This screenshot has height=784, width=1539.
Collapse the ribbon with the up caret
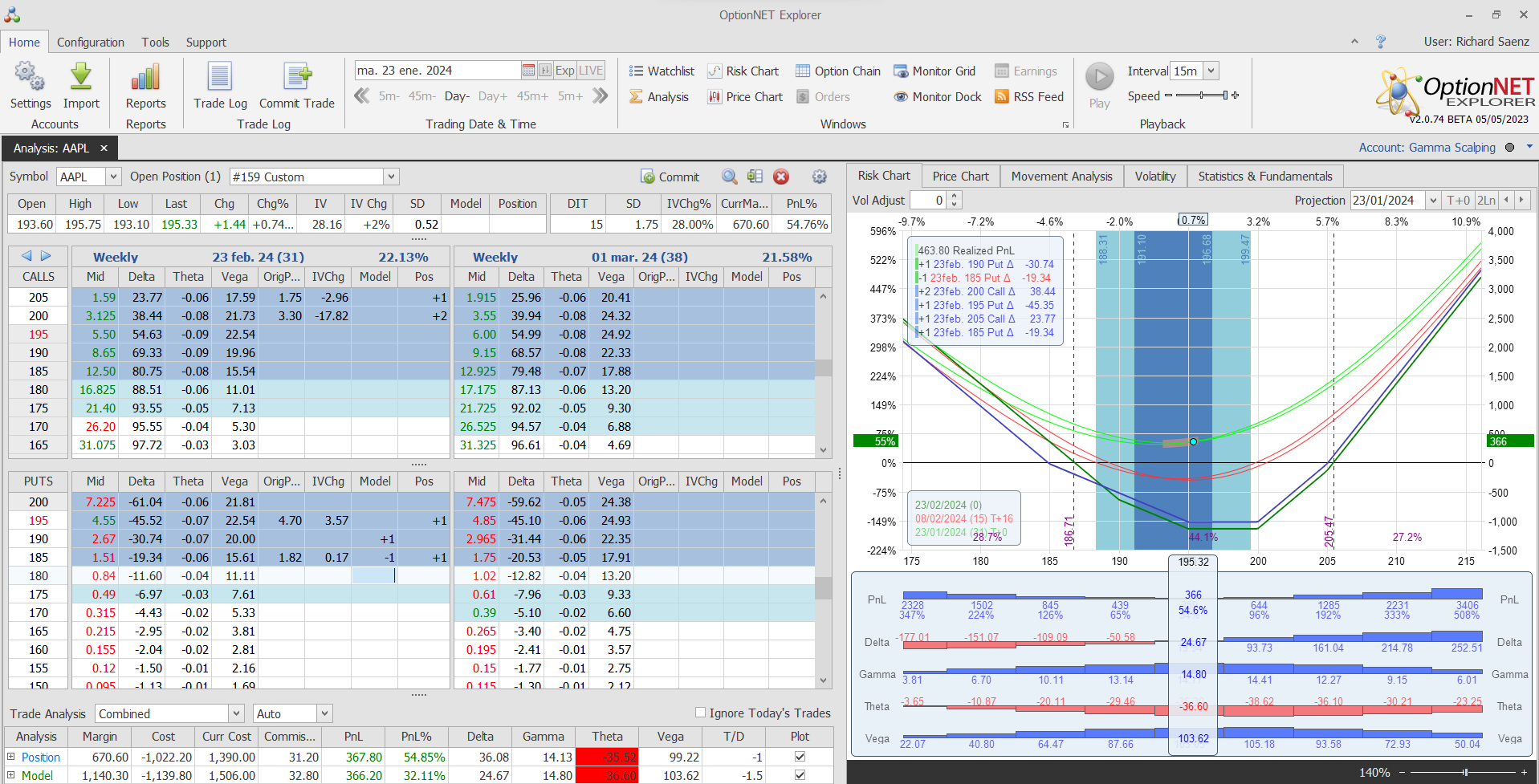(x=1354, y=42)
